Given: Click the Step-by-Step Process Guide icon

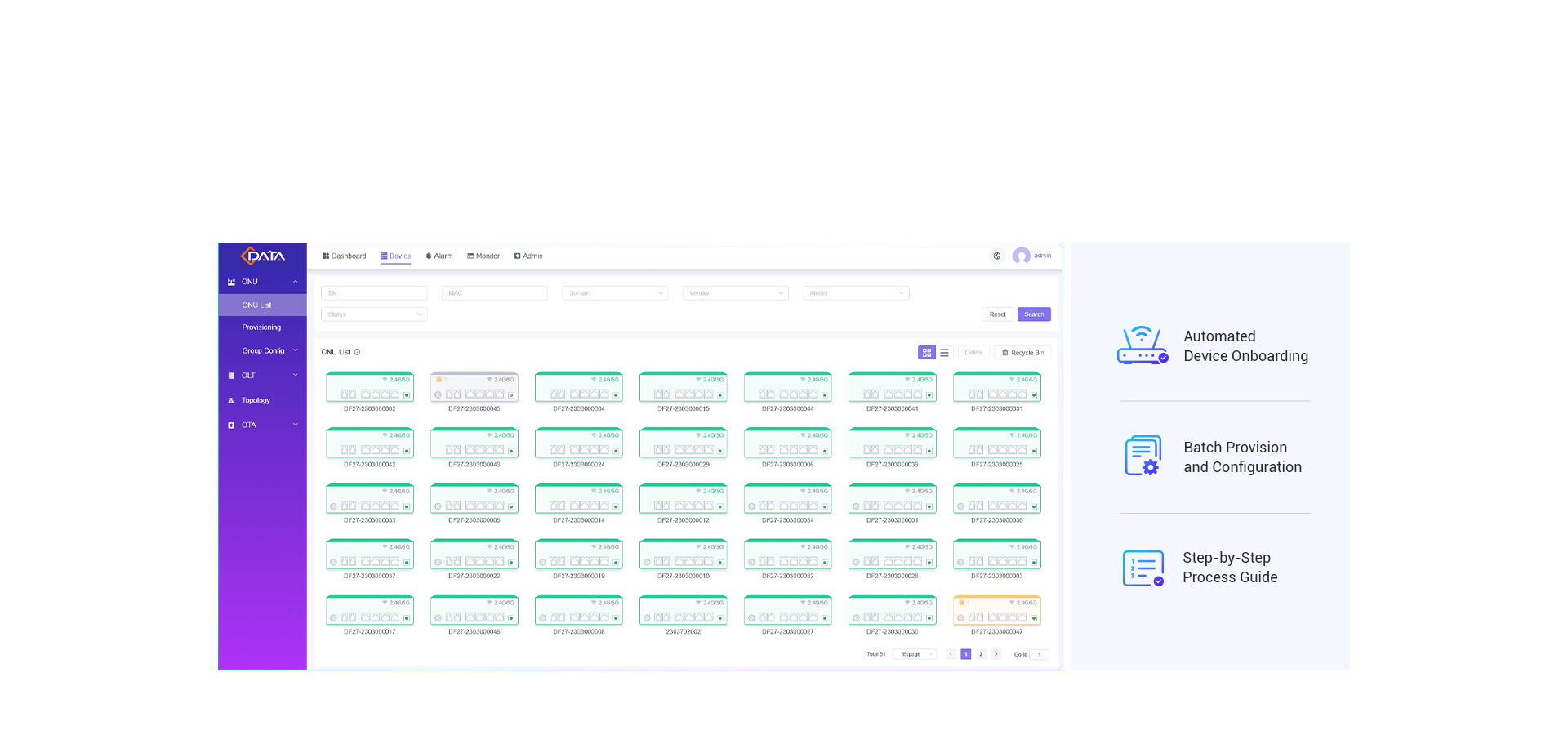Looking at the screenshot, I should [x=1143, y=568].
